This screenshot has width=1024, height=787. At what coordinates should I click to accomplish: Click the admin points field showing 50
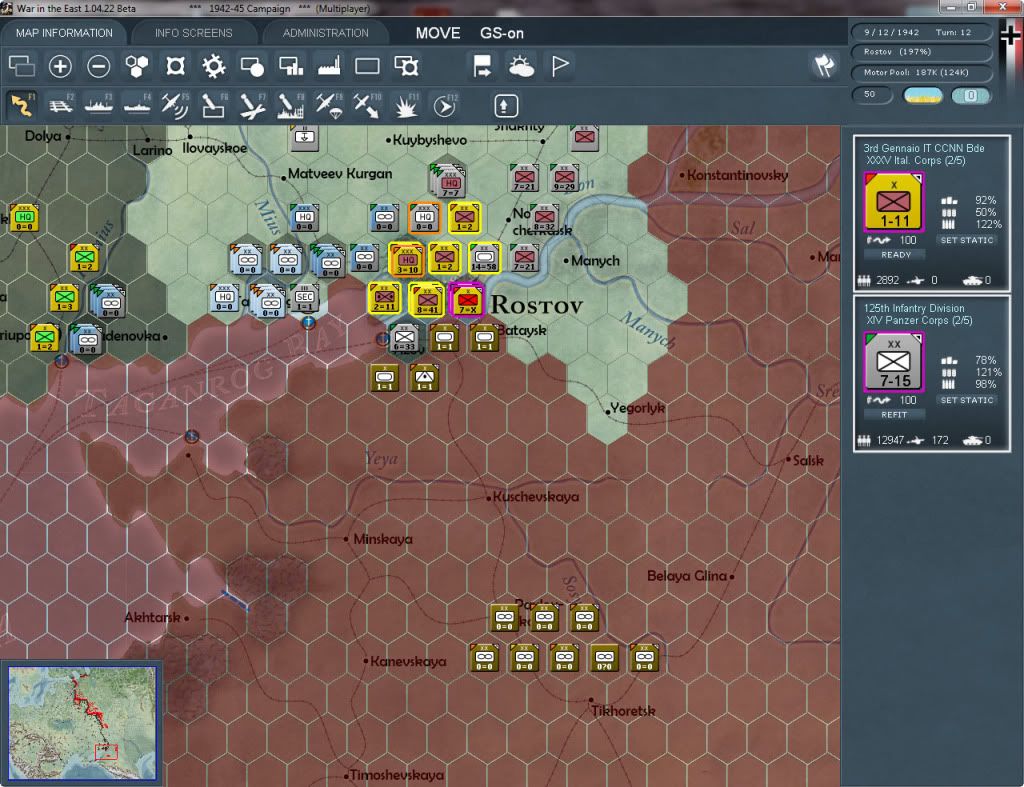pos(872,95)
